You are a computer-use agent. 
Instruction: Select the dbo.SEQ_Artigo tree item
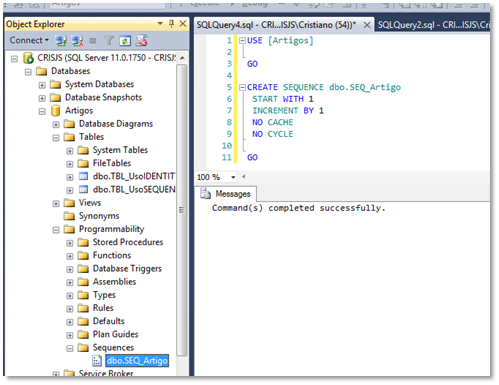coord(137,360)
